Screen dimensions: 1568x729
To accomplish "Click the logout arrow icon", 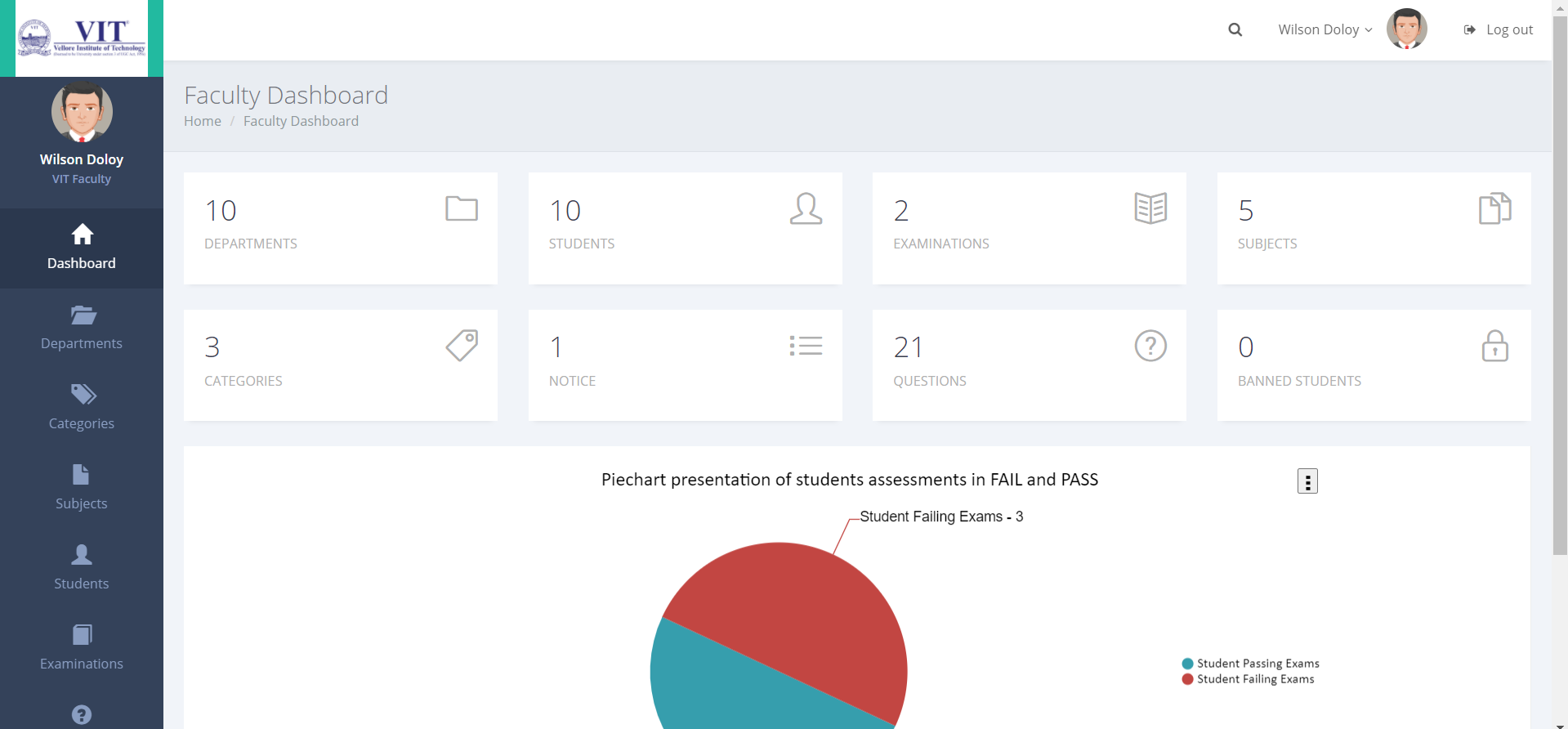I will (1469, 30).
